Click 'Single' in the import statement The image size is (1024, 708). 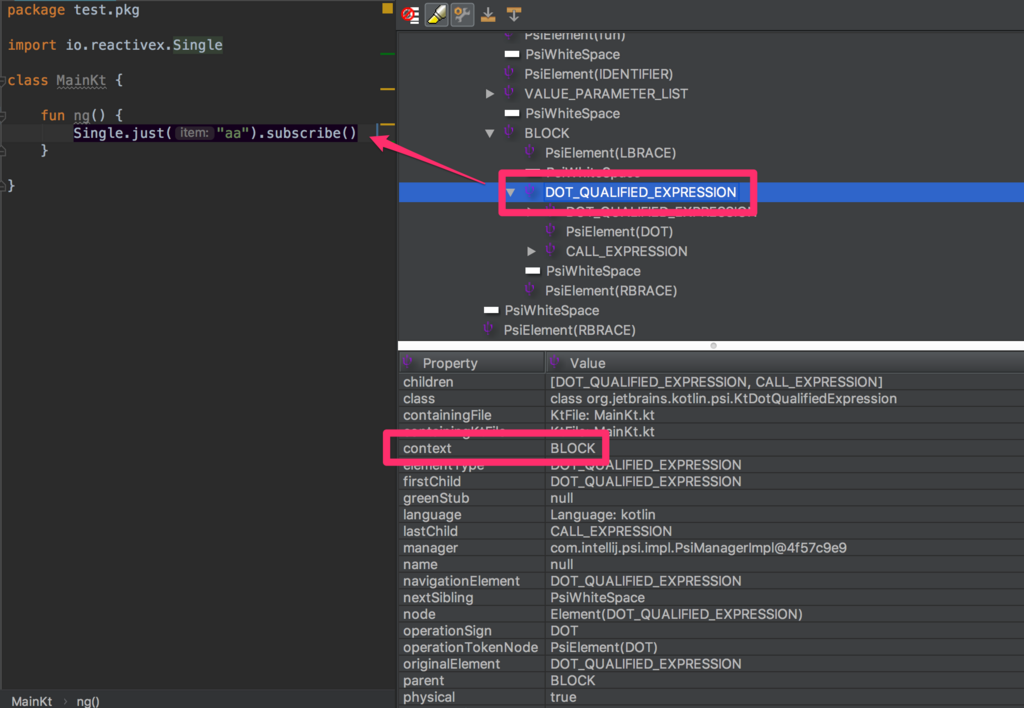tap(197, 45)
